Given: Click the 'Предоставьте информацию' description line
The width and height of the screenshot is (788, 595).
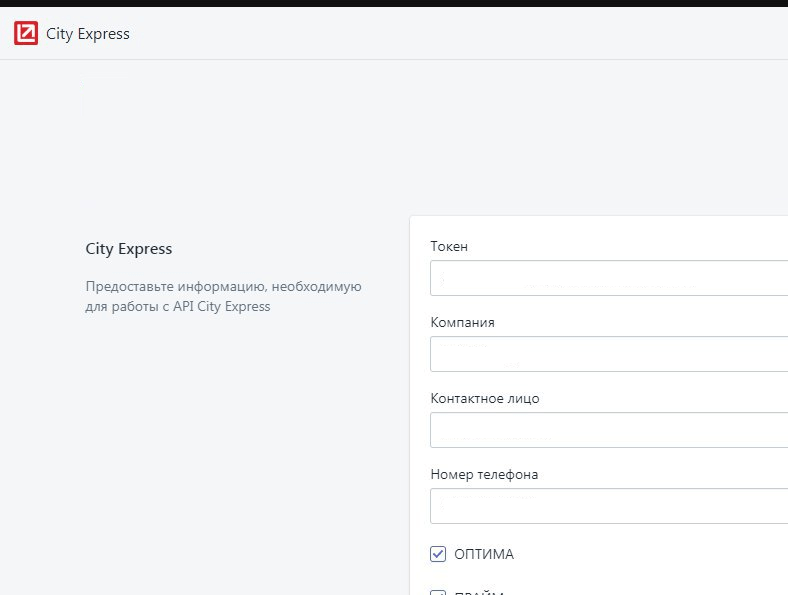Looking at the screenshot, I should point(223,287).
